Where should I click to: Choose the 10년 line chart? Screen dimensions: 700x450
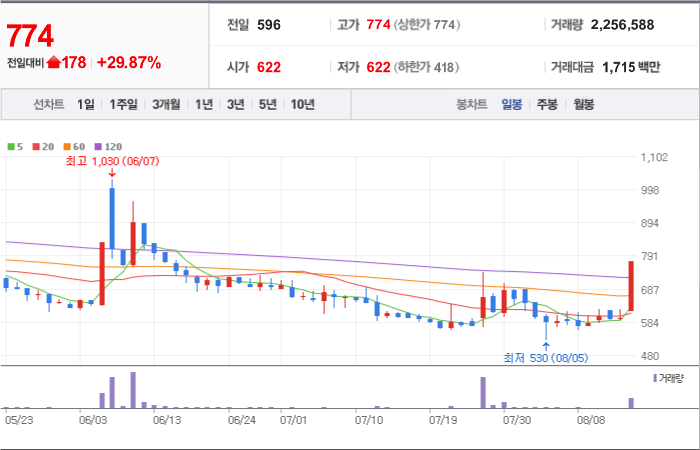pos(303,104)
